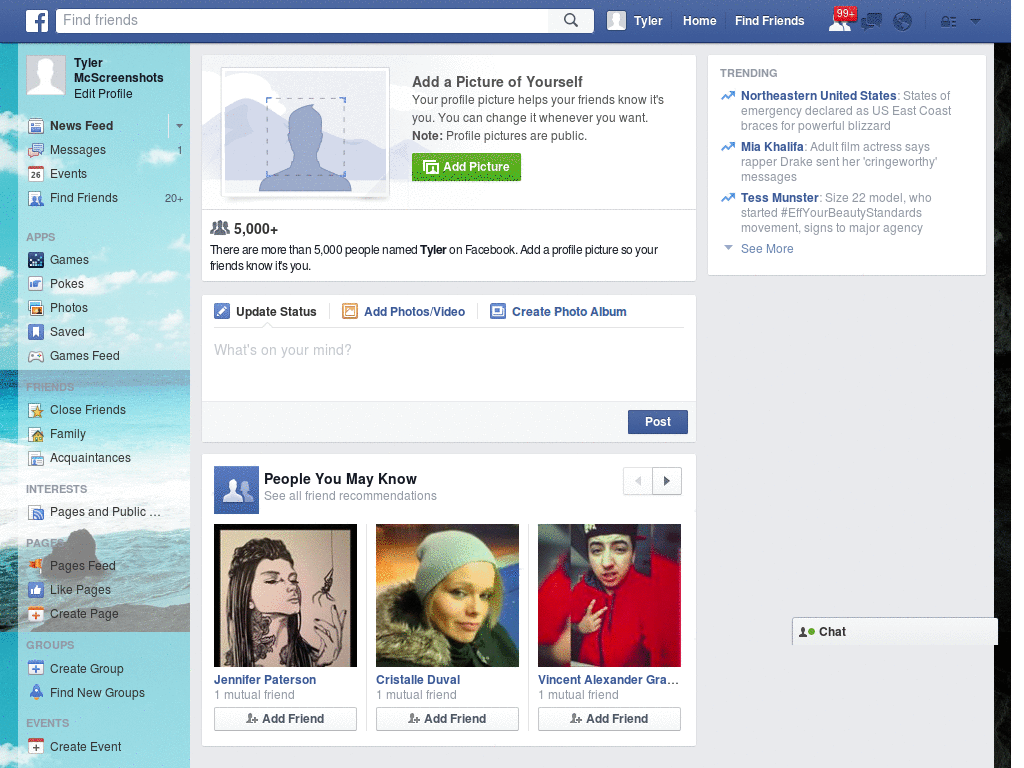Click the Find friends search field

point(304,20)
